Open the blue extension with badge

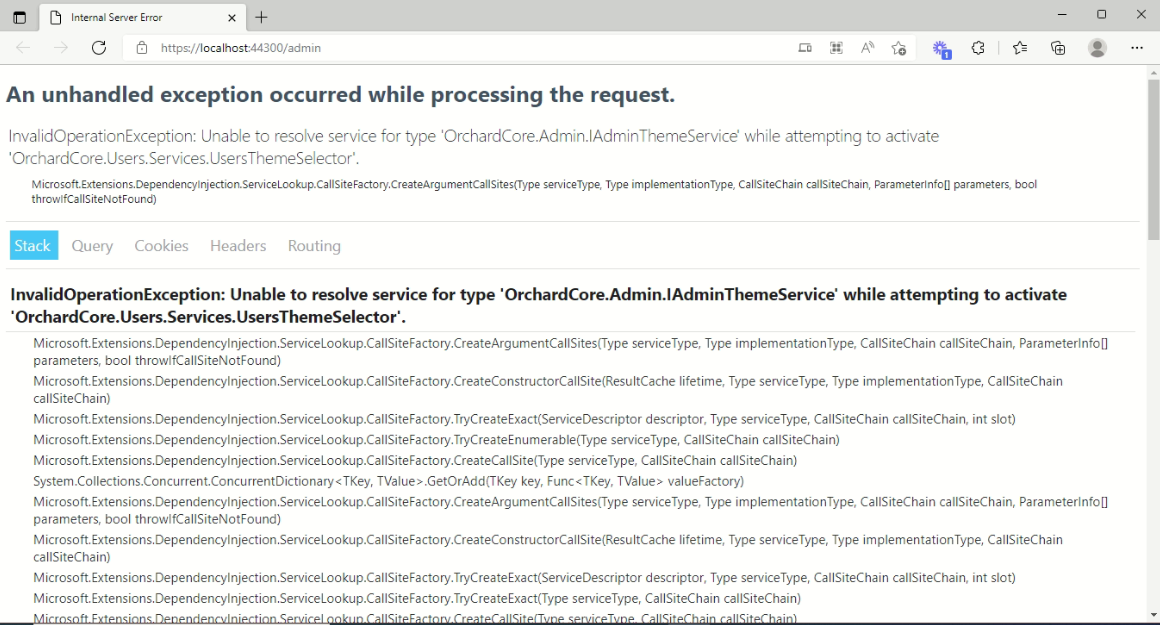(941, 49)
